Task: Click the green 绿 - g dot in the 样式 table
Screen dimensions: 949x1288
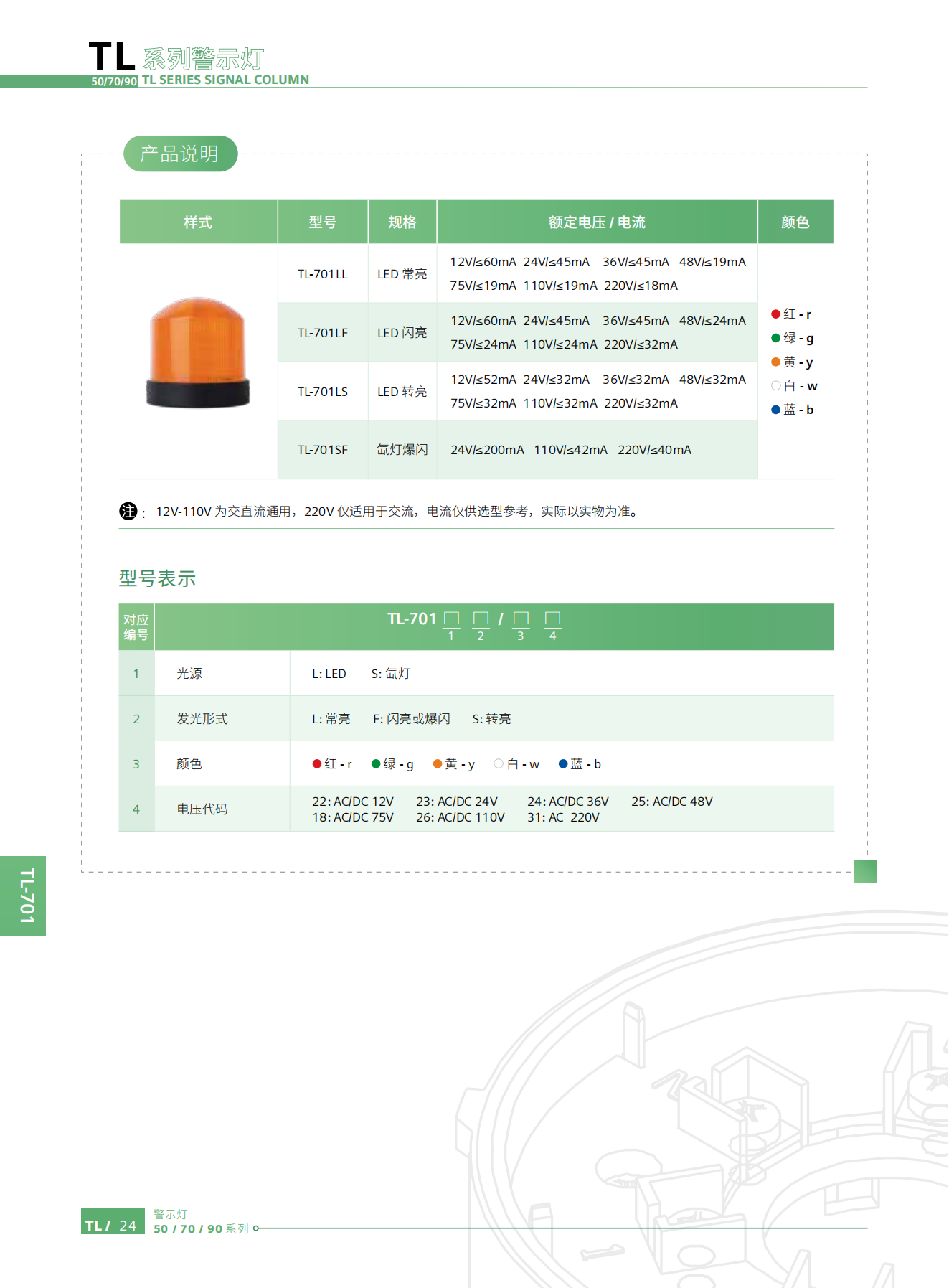Action: [x=775, y=338]
